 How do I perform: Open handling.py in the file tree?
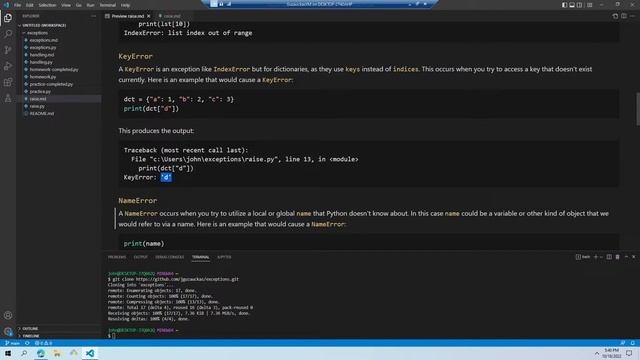(41, 62)
